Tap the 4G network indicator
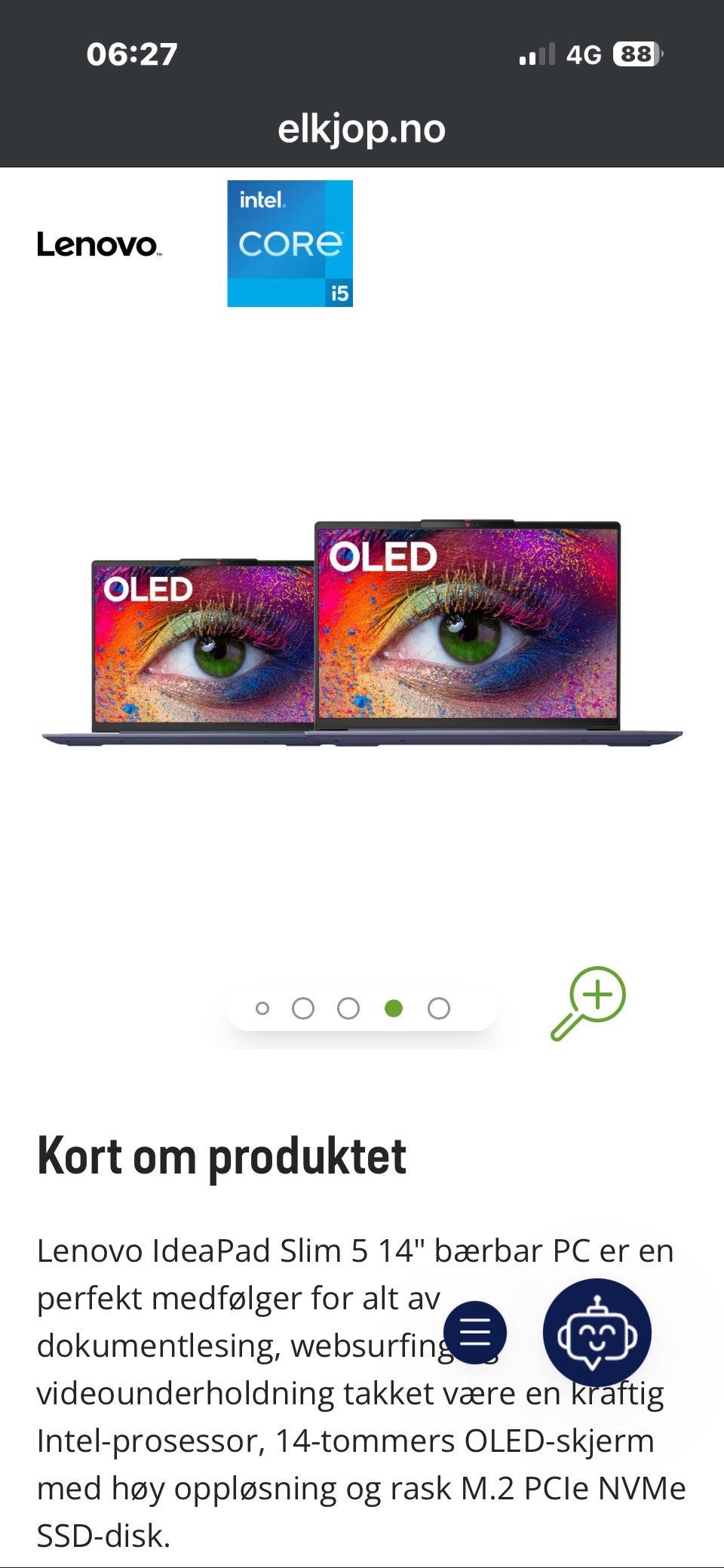This screenshot has width=724, height=1568. pyautogui.click(x=584, y=55)
